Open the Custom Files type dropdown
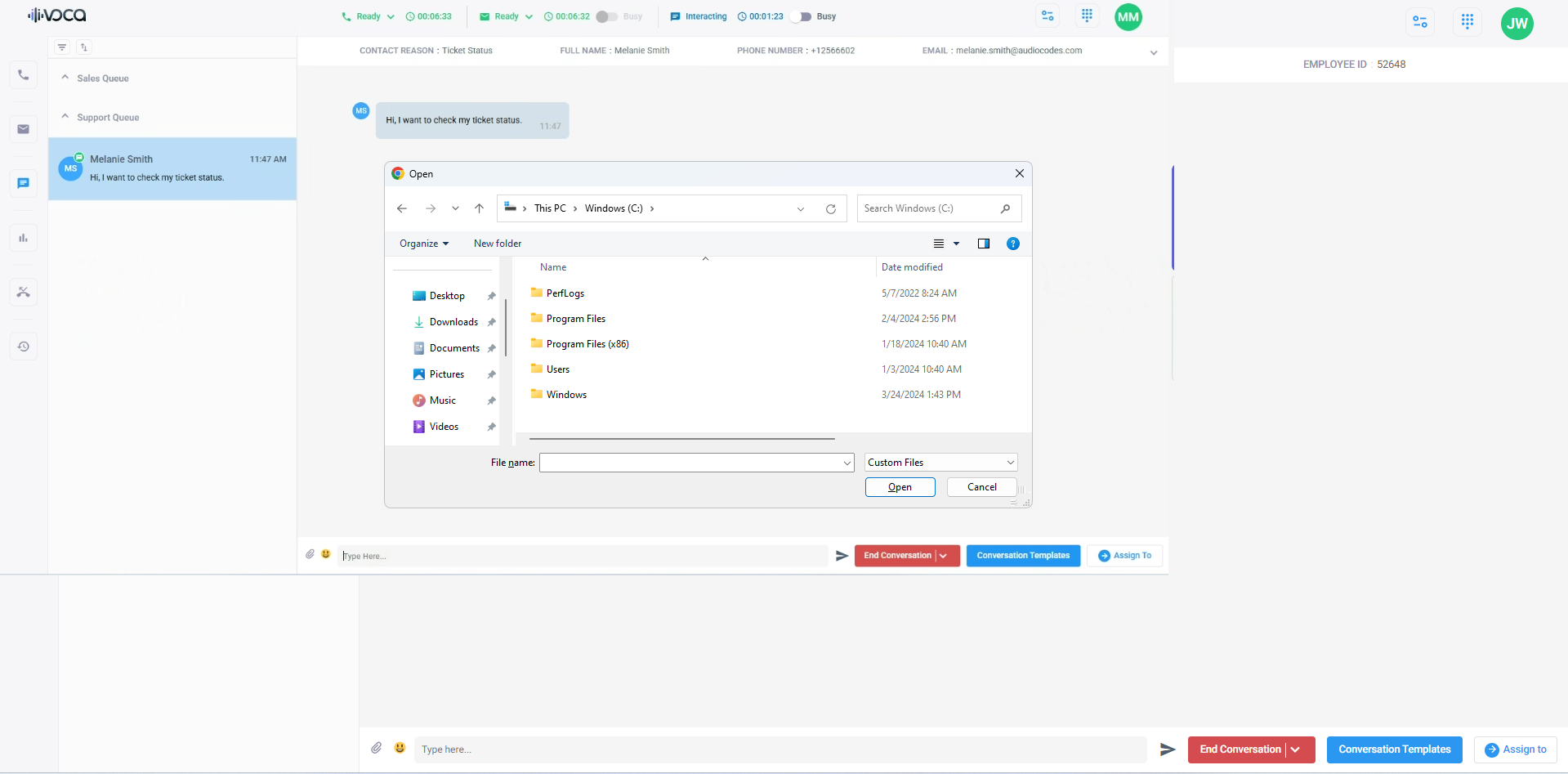 pyautogui.click(x=941, y=463)
